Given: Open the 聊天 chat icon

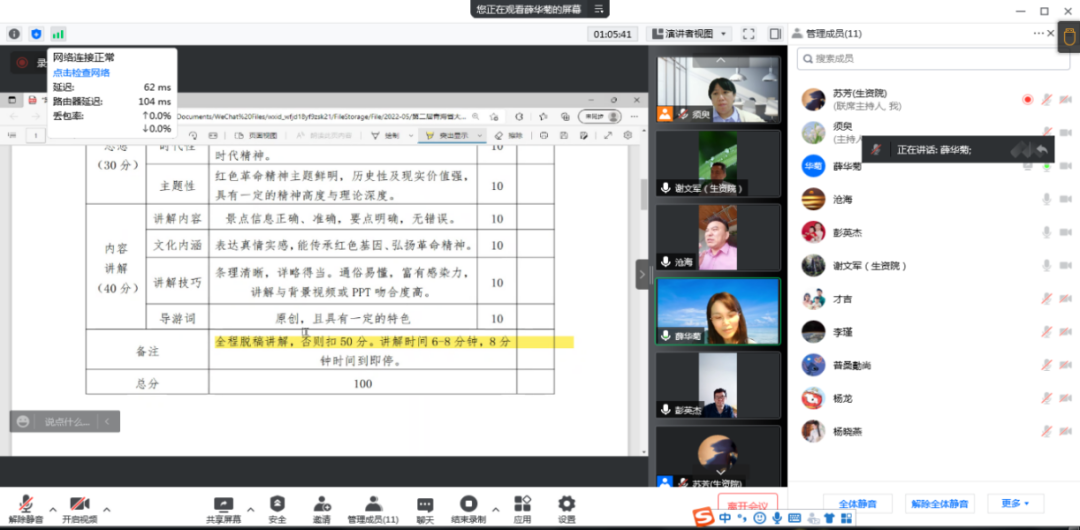Looking at the screenshot, I should tap(425, 504).
